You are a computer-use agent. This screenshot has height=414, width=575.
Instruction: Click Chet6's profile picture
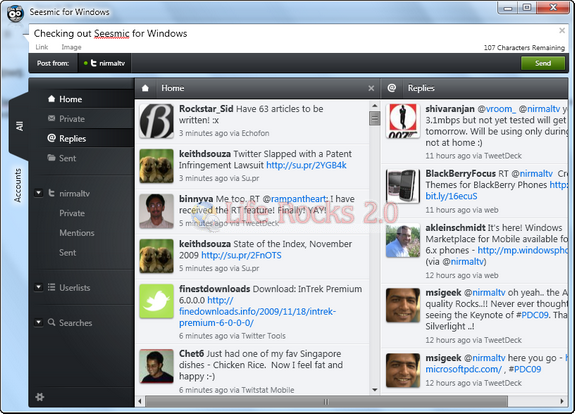click(157, 366)
